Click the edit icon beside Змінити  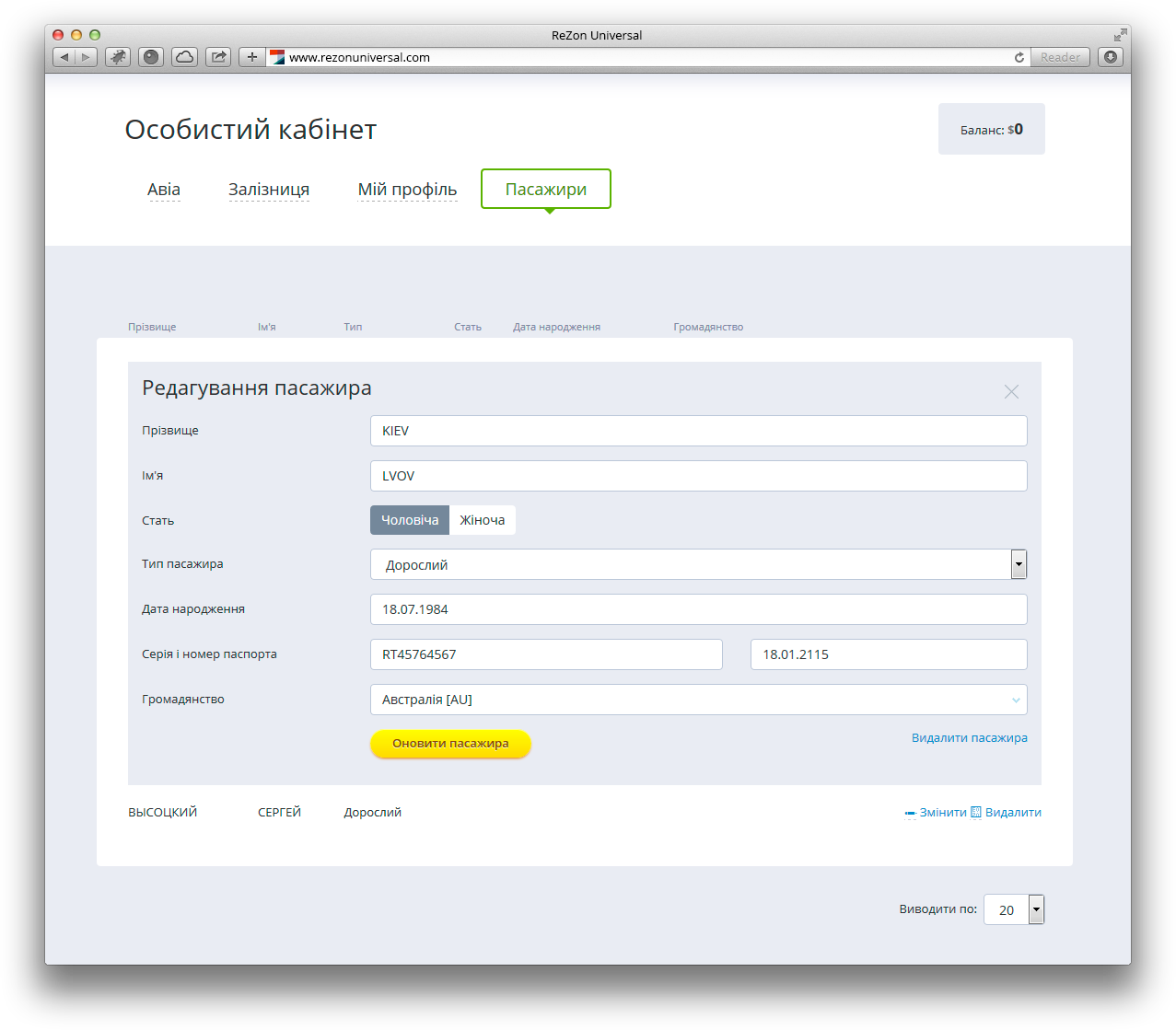tap(910, 813)
